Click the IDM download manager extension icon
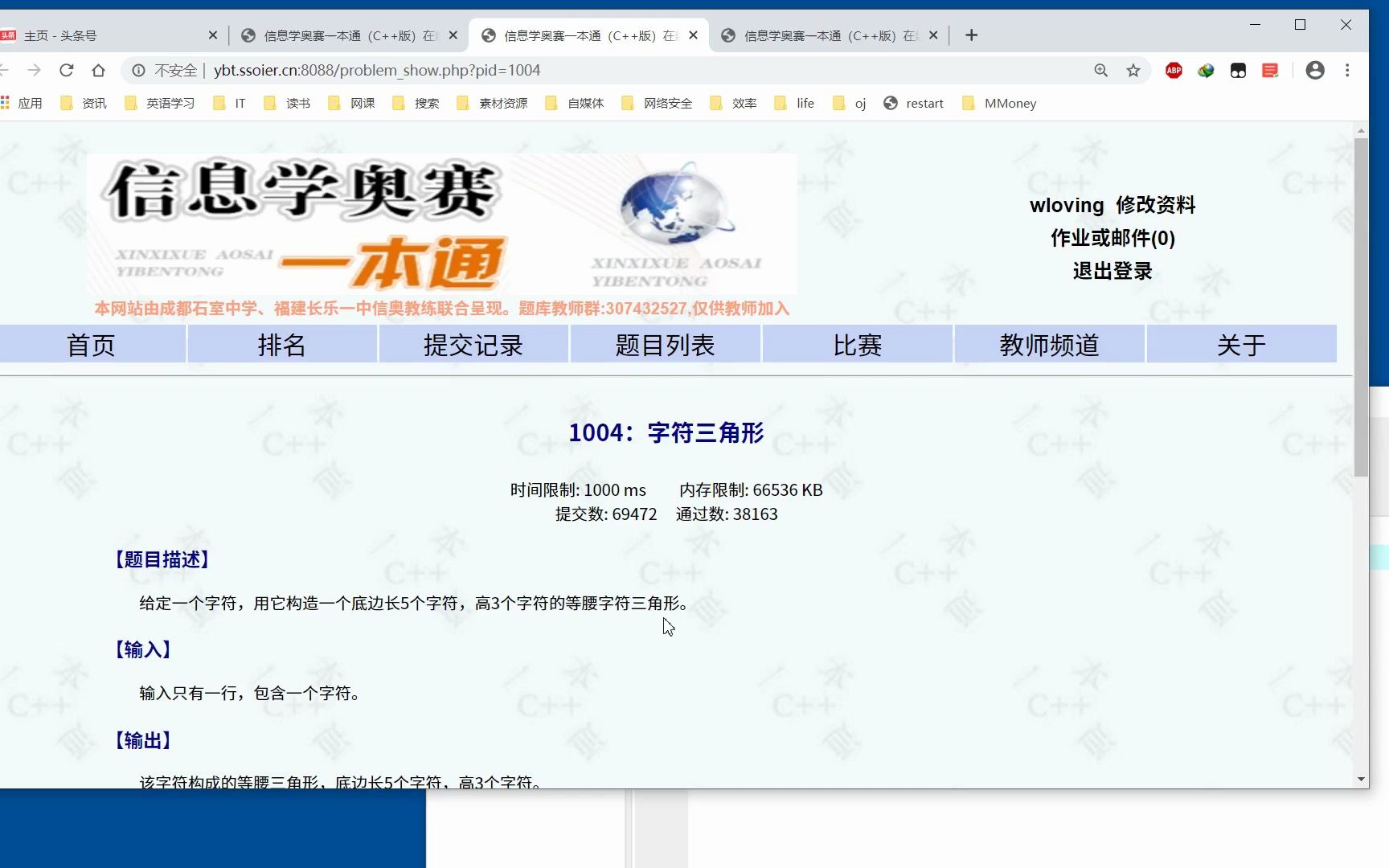The image size is (1389, 868). pos(1206,71)
